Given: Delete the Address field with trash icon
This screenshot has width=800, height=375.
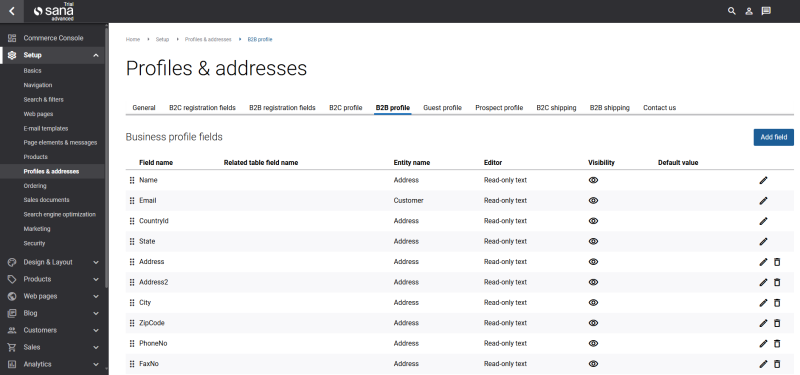Looking at the screenshot, I should (777, 262).
